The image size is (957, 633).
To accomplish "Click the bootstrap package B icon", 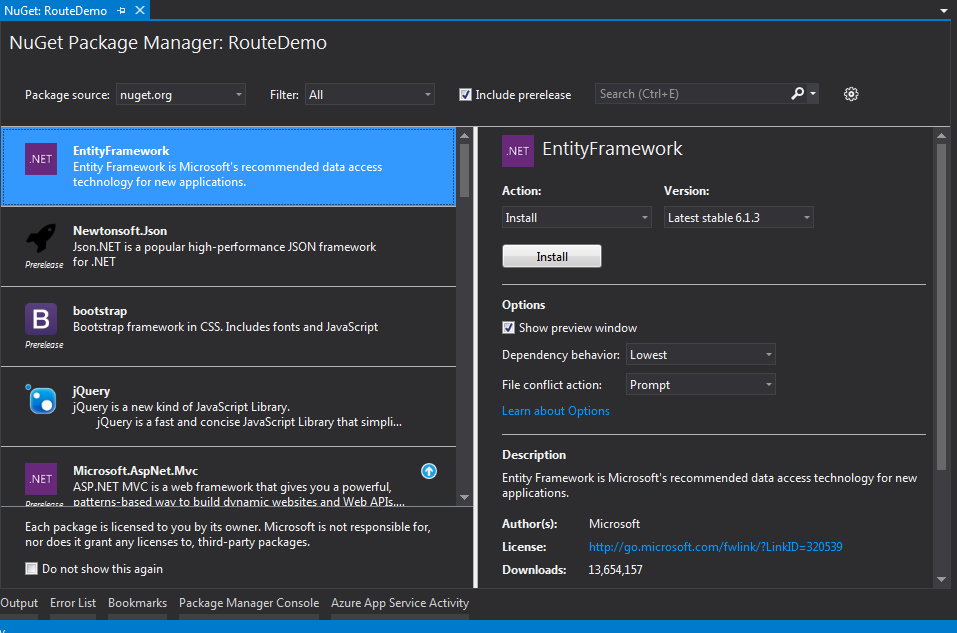I will (x=41, y=319).
